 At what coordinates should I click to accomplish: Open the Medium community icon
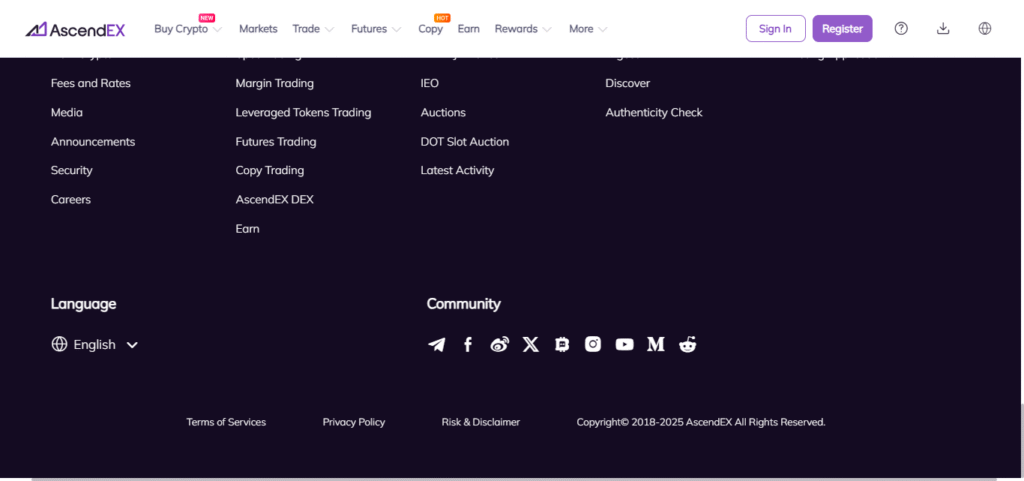(656, 345)
